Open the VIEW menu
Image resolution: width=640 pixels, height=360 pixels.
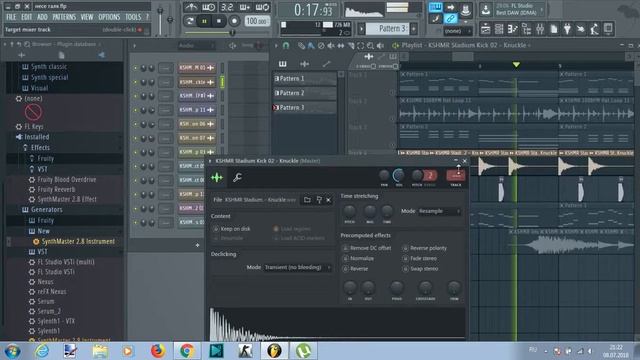point(87,17)
